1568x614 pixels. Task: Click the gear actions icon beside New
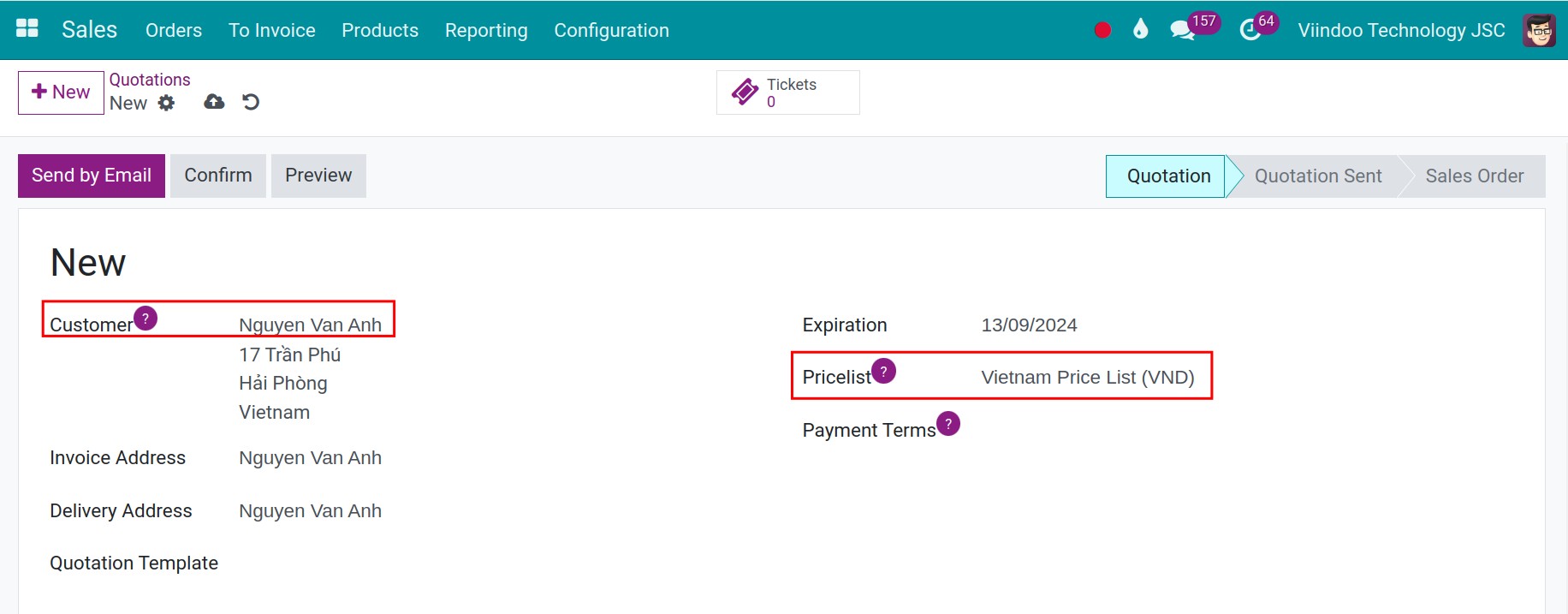tap(166, 103)
